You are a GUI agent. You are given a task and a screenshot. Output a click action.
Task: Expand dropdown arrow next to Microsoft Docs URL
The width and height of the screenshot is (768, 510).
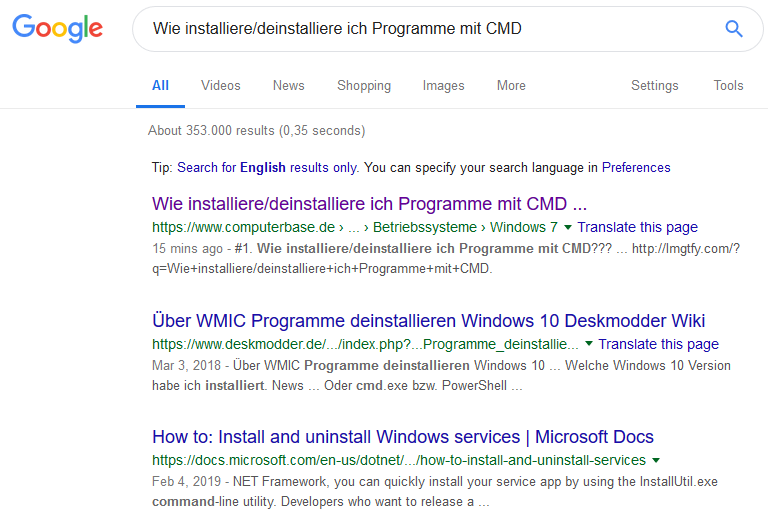click(x=656, y=461)
